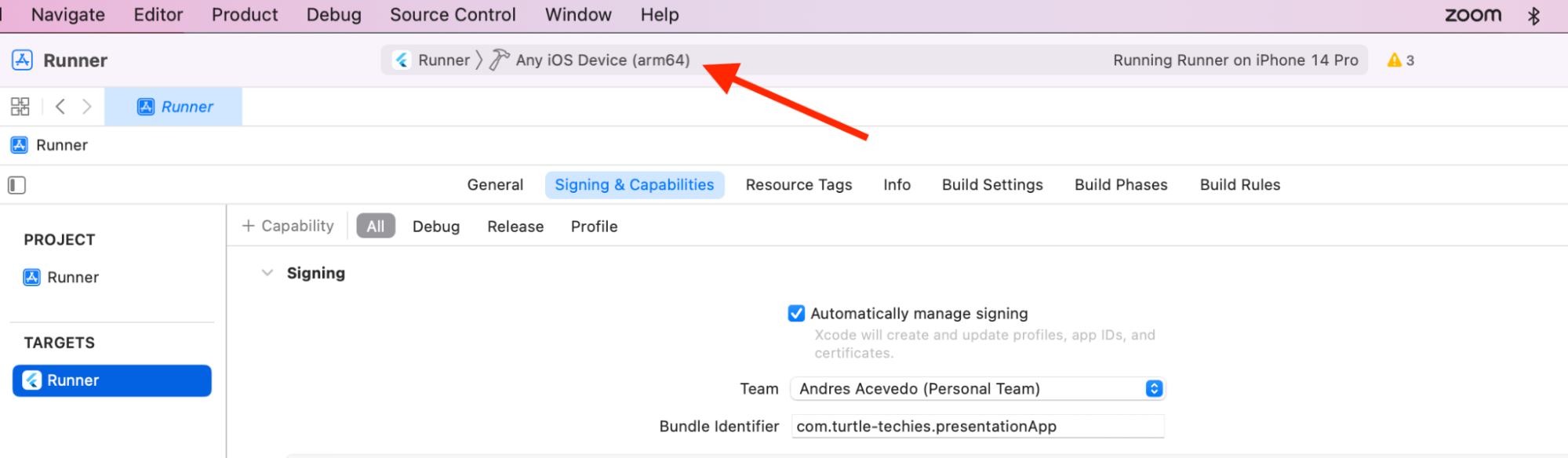Click the Bluetooth menu bar icon
1568x458 pixels.
[1534, 16]
